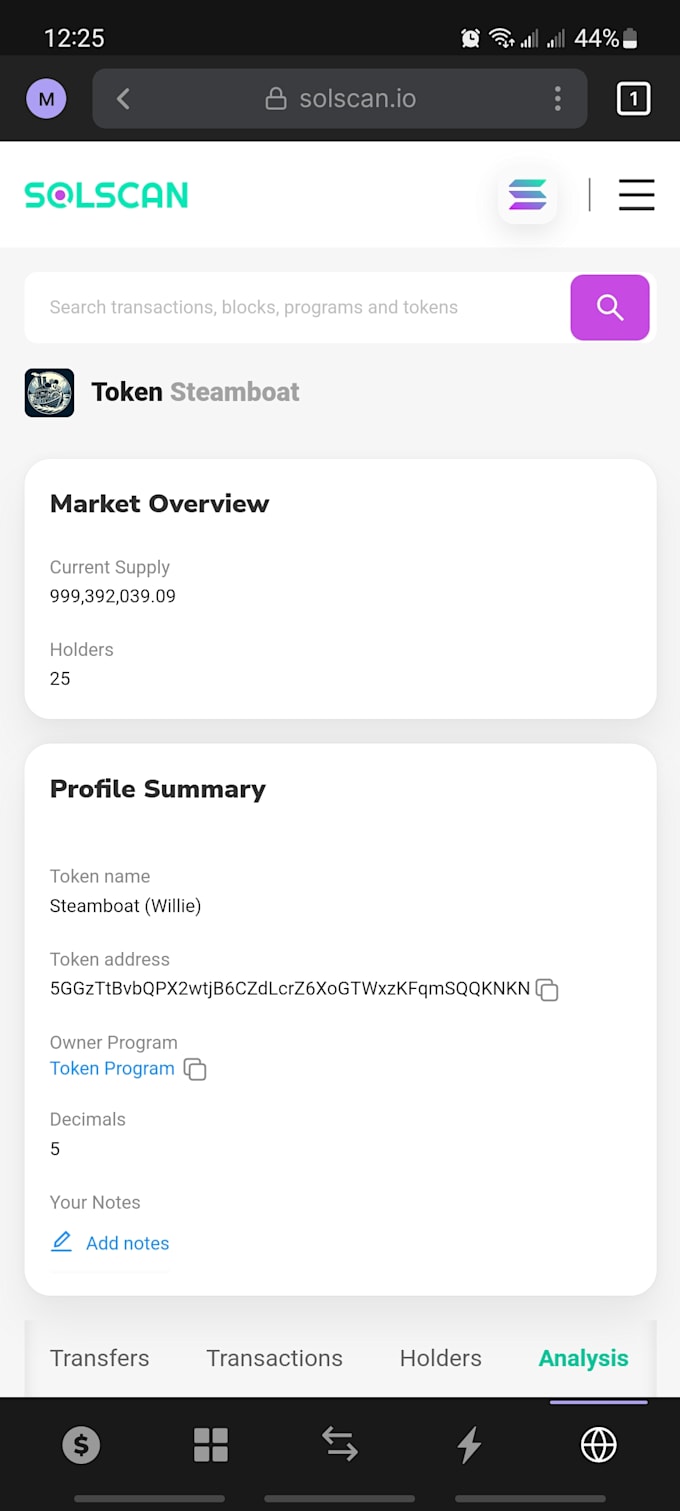This screenshot has width=680, height=1511.
Task: Open the browser three-dot options menu
Action: pos(558,98)
